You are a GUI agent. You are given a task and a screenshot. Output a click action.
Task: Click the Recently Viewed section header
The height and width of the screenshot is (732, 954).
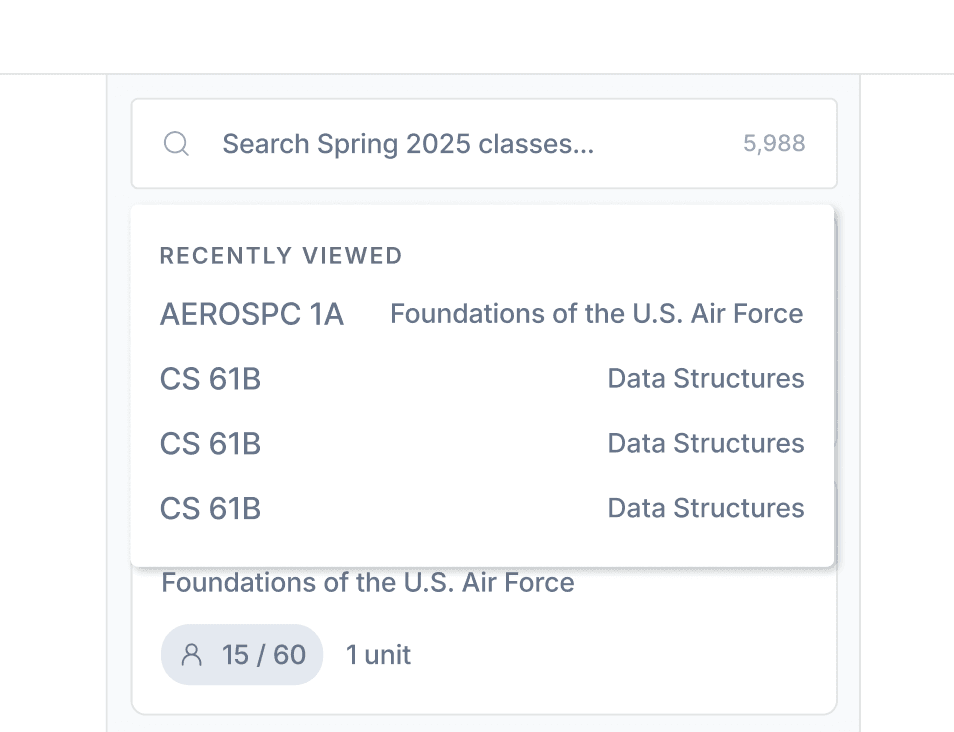[281, 256]
